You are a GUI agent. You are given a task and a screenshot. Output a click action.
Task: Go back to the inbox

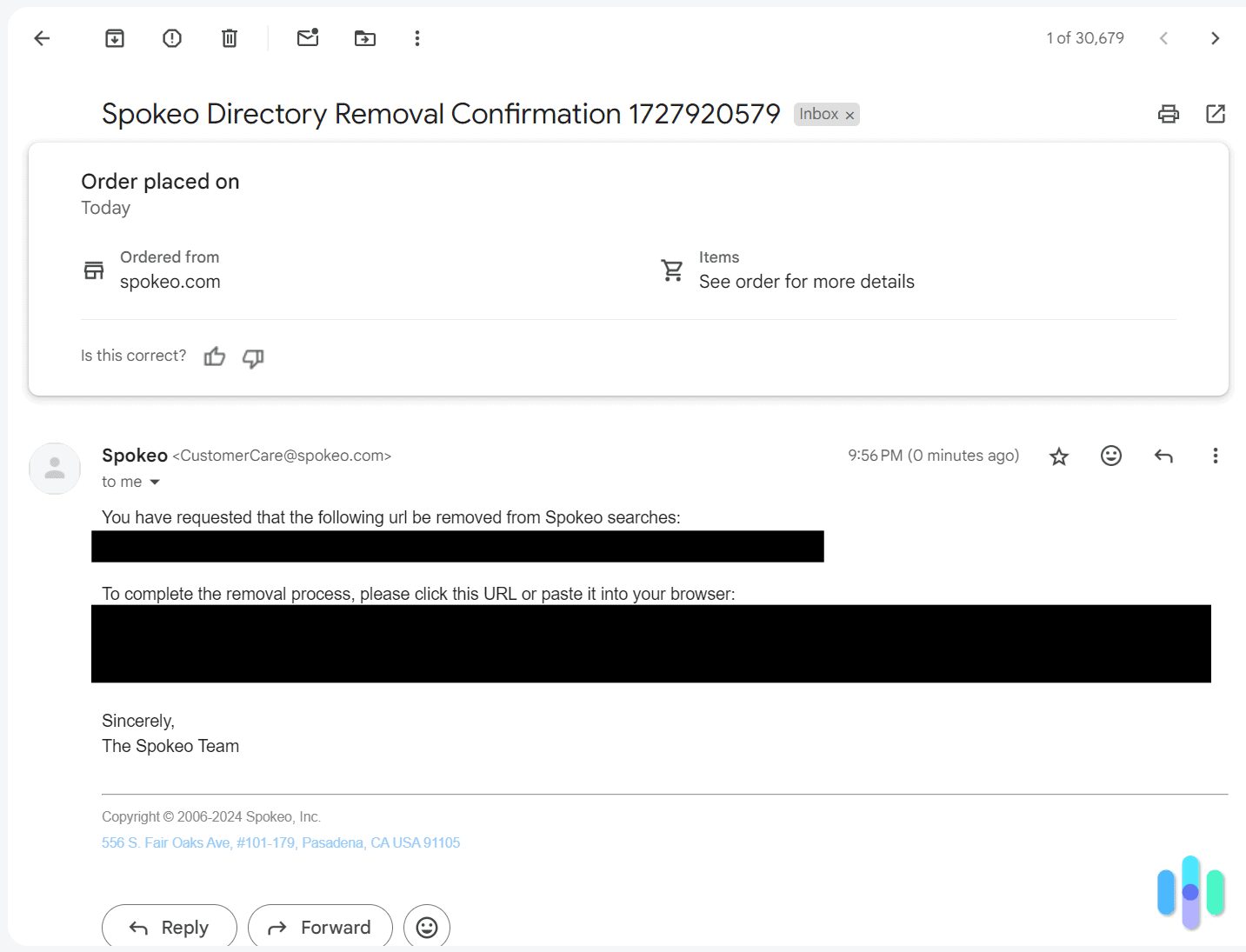(x=41, y=38)
